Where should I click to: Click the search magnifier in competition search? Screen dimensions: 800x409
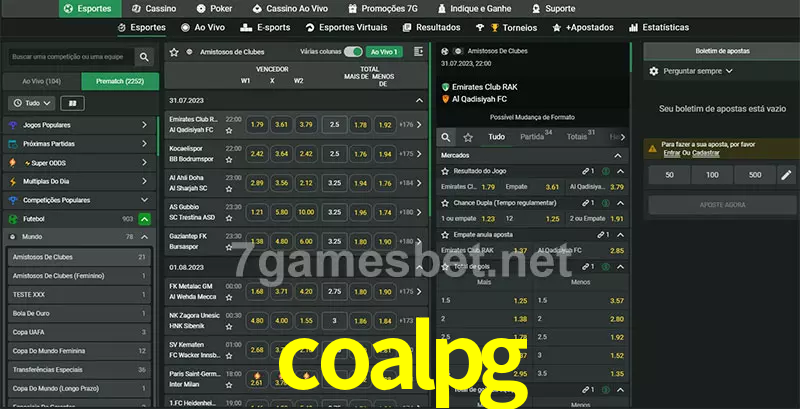(x=144, y=57)
